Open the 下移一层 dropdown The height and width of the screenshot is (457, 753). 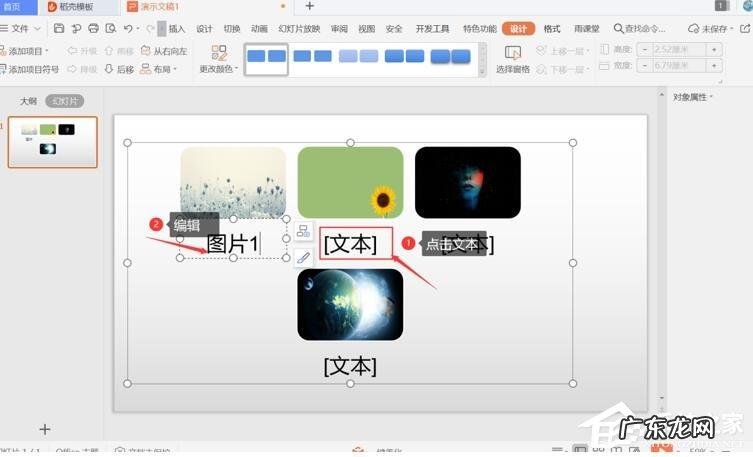pos(563,70)
